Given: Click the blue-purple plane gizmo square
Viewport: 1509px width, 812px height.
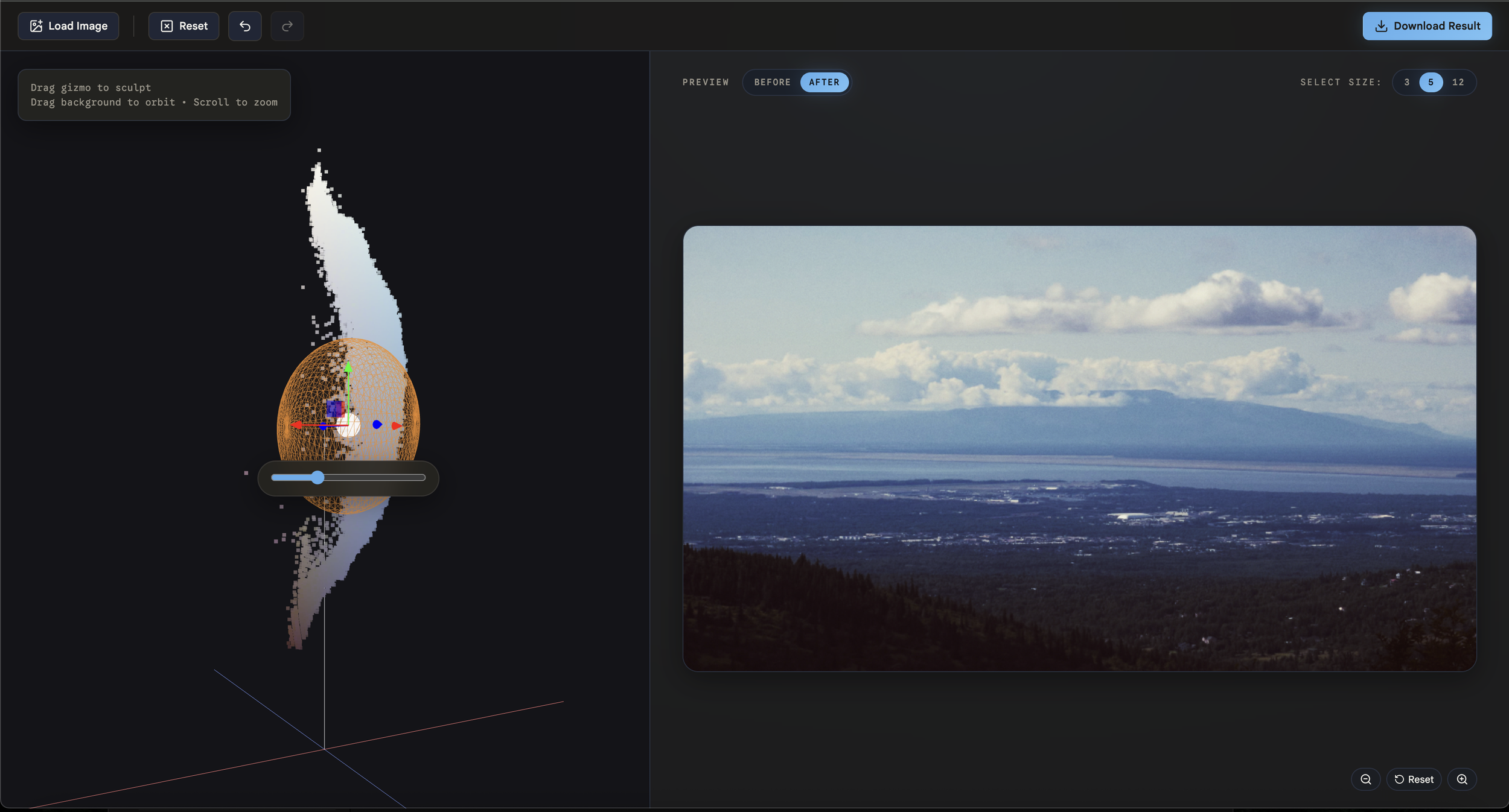Looking at the screenshot, I should click(334, 408).
